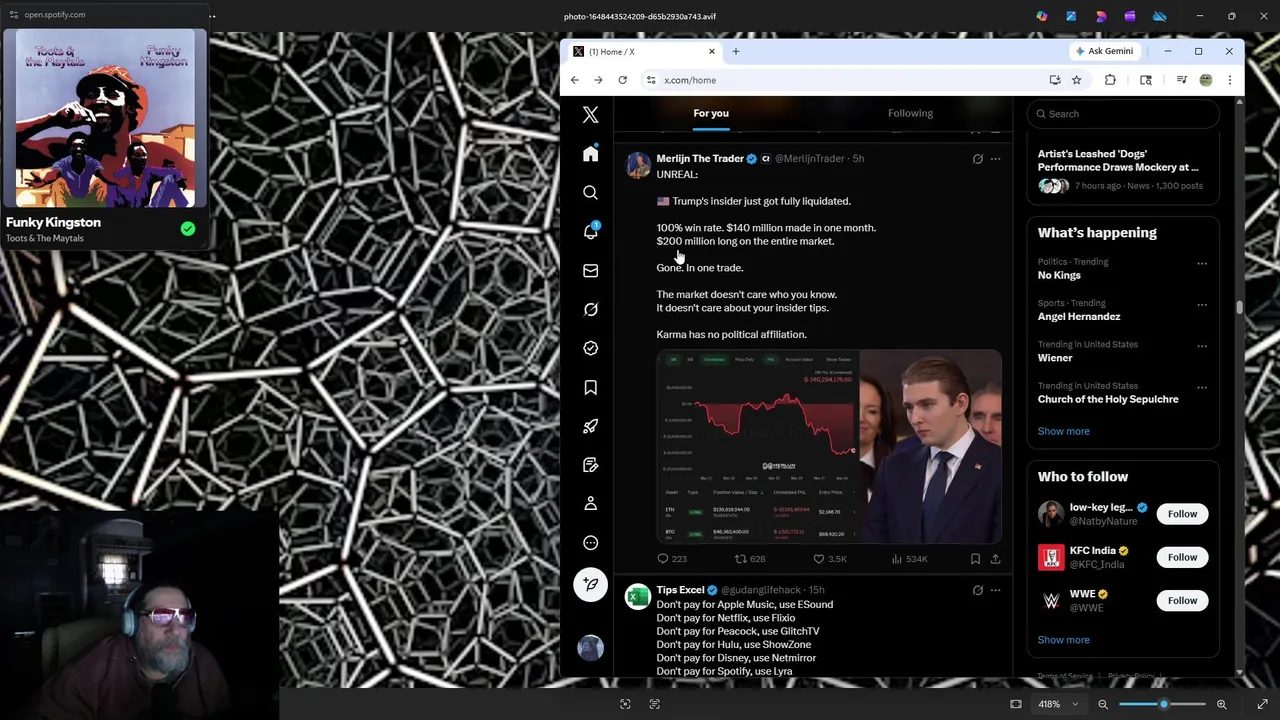Screen dimensions: 1280x720
Task: Click the Ask Gemini button
Action: [1104, 51]
